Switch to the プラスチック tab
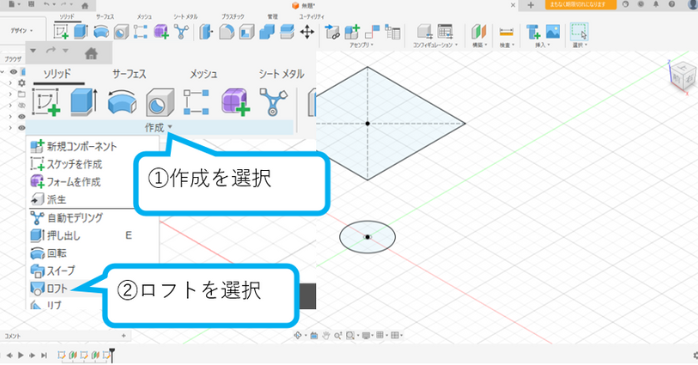This screenshot has width=698, height=365. click(x=233, y=16)
